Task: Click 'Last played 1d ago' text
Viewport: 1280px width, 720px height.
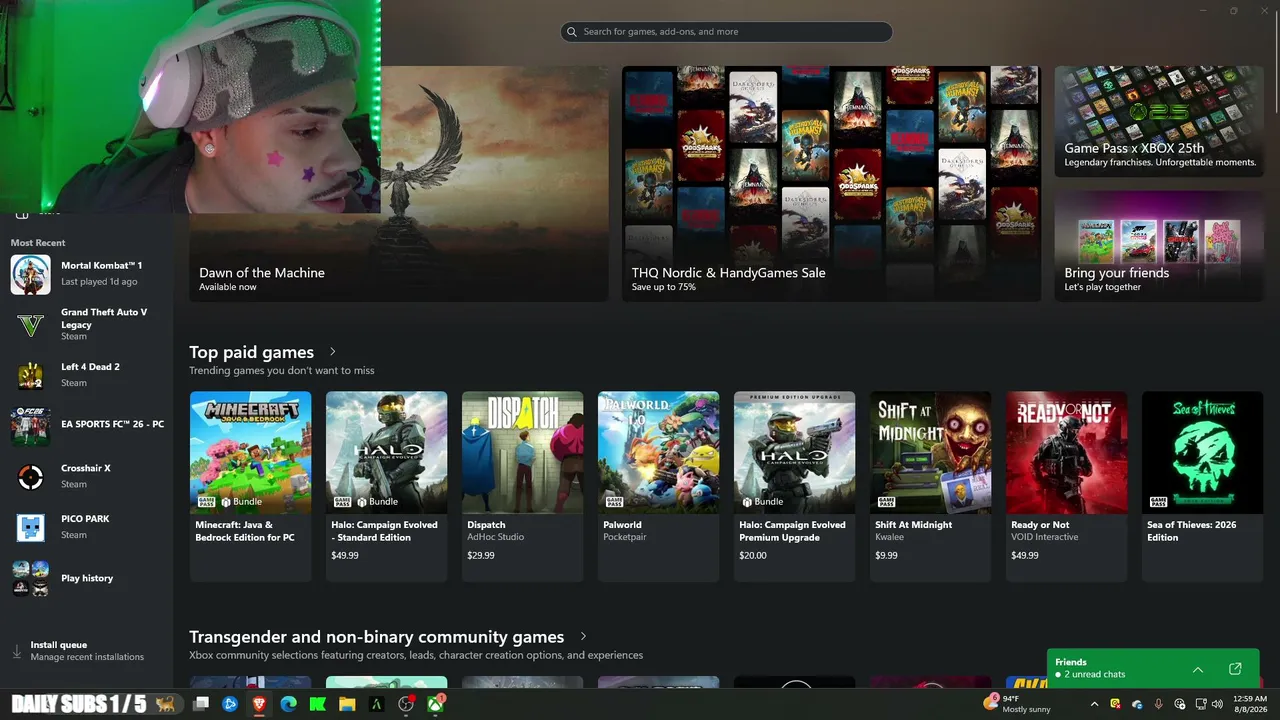Action: pos(99,282)
